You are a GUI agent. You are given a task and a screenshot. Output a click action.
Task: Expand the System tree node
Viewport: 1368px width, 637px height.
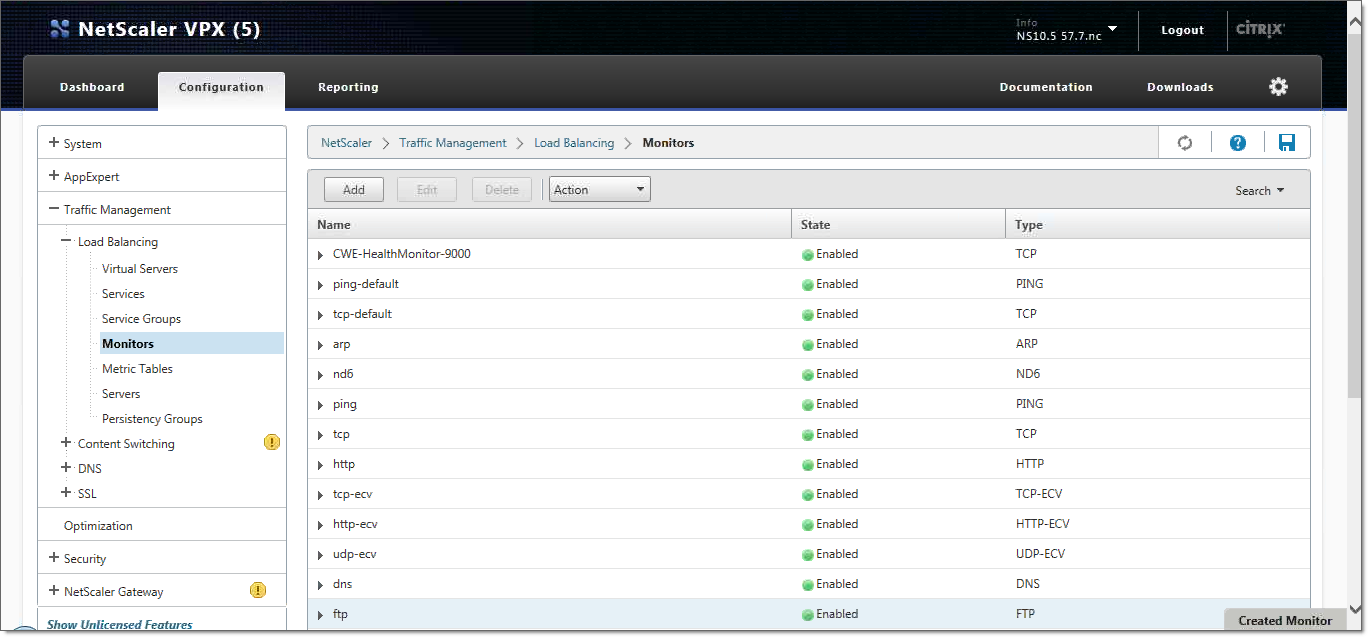point(54,143)
